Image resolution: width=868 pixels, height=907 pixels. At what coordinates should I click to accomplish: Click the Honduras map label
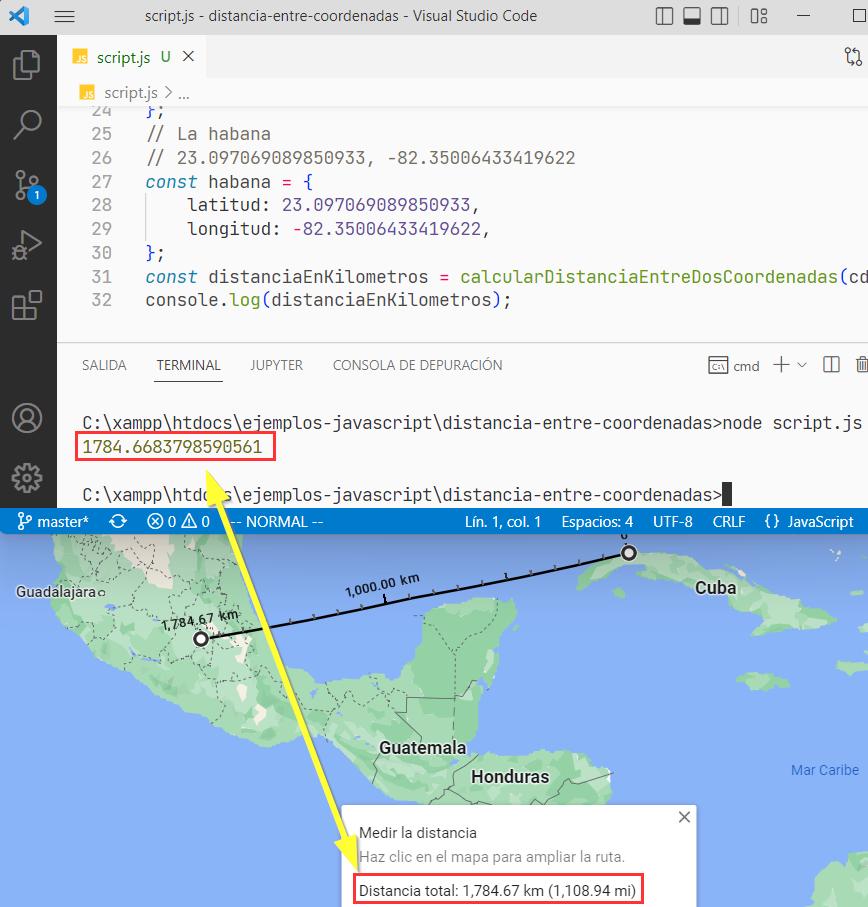pos(510,777)
